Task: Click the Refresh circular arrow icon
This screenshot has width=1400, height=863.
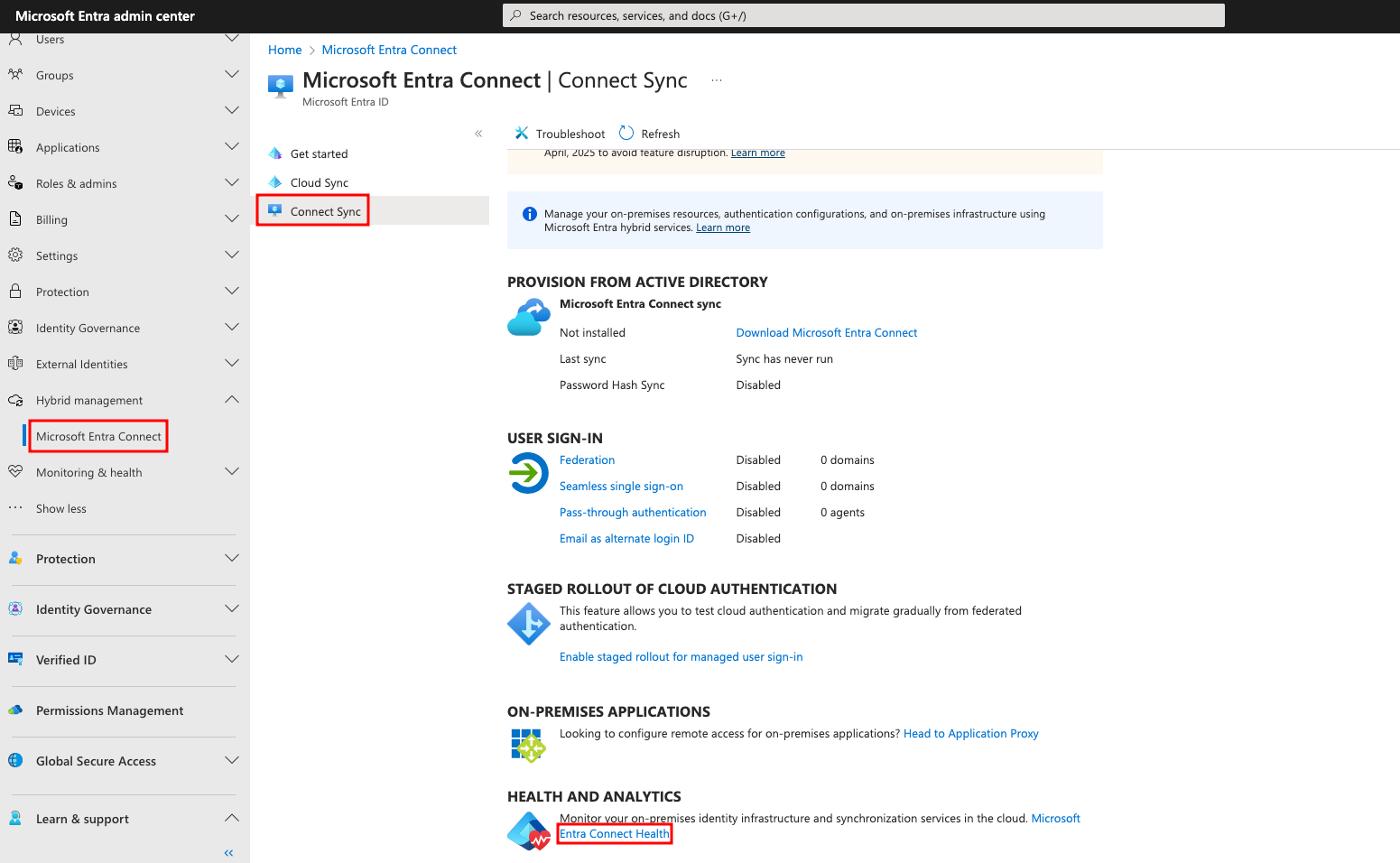Action: 626,134
